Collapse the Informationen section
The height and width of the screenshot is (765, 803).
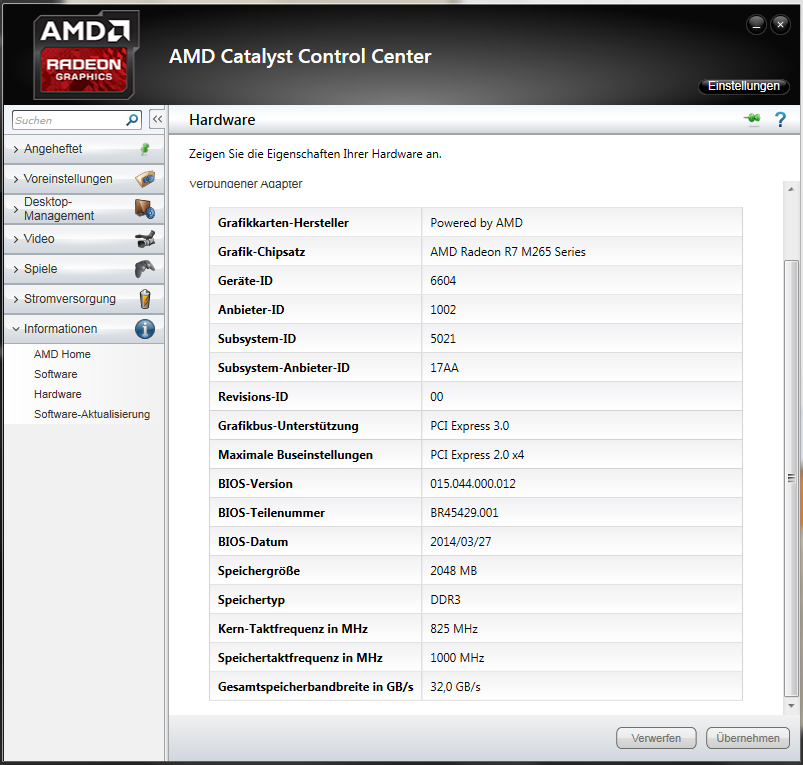(x=84, y=329)
